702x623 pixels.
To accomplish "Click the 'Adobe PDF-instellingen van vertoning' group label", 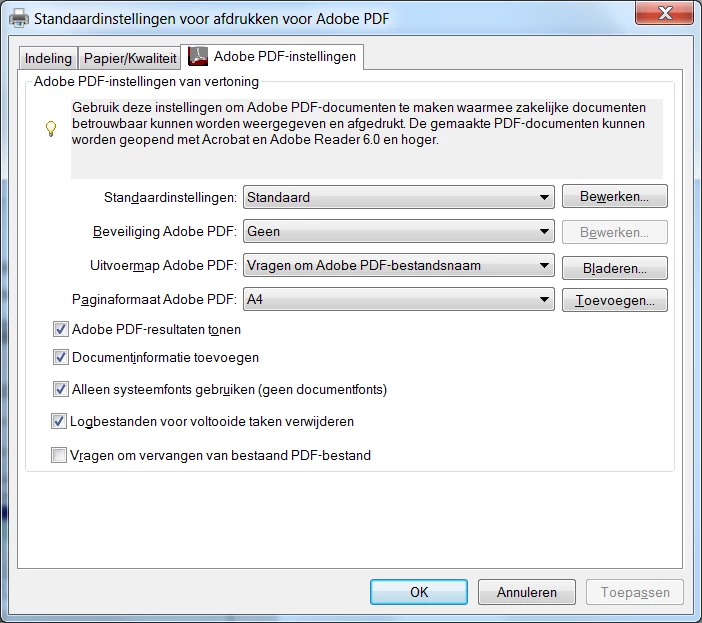I will tap(146, 81).
